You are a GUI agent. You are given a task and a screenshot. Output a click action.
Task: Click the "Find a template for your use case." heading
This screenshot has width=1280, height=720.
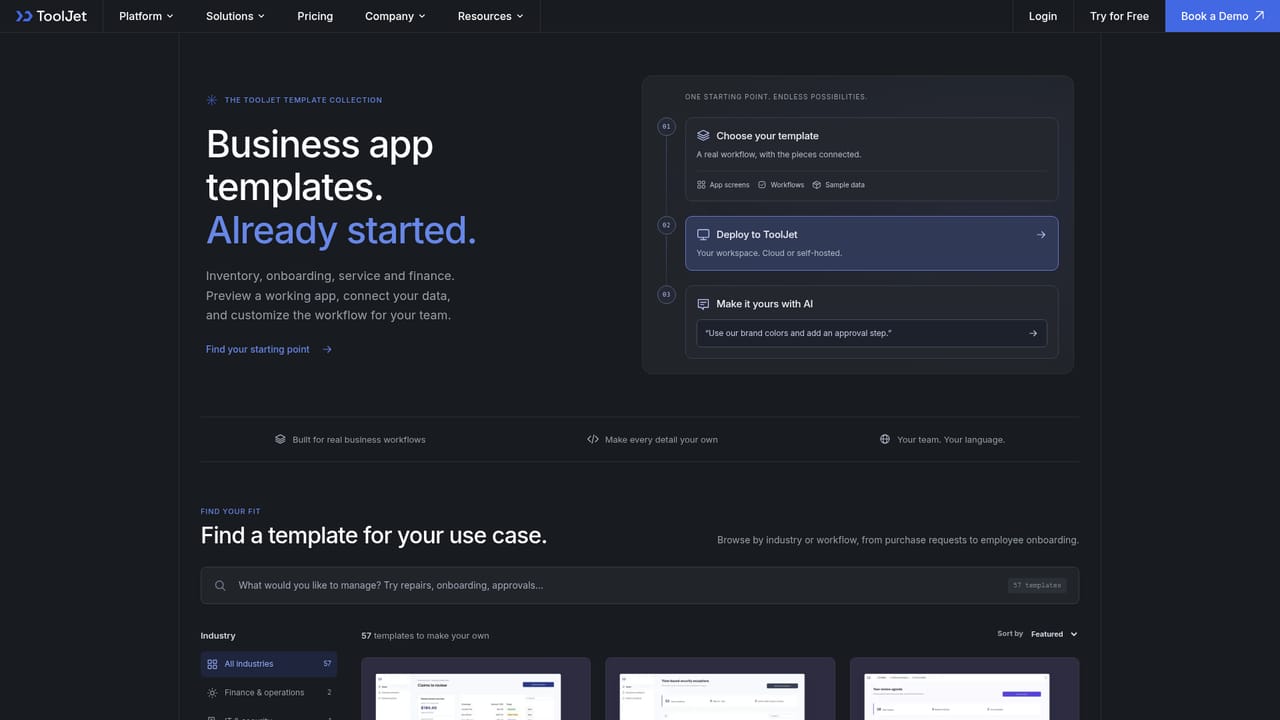tap(374, 535)
